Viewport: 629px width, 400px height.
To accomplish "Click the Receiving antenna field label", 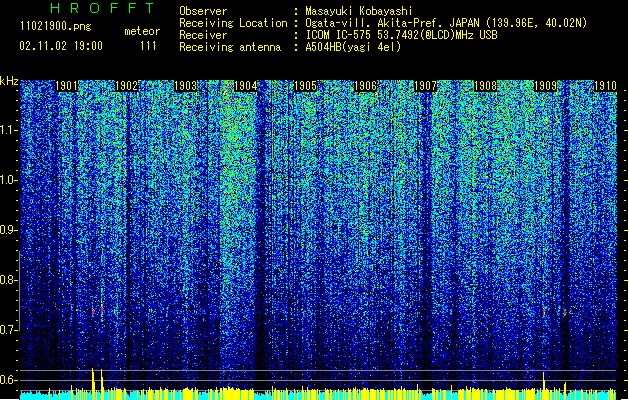I will (x=230, y=47).
